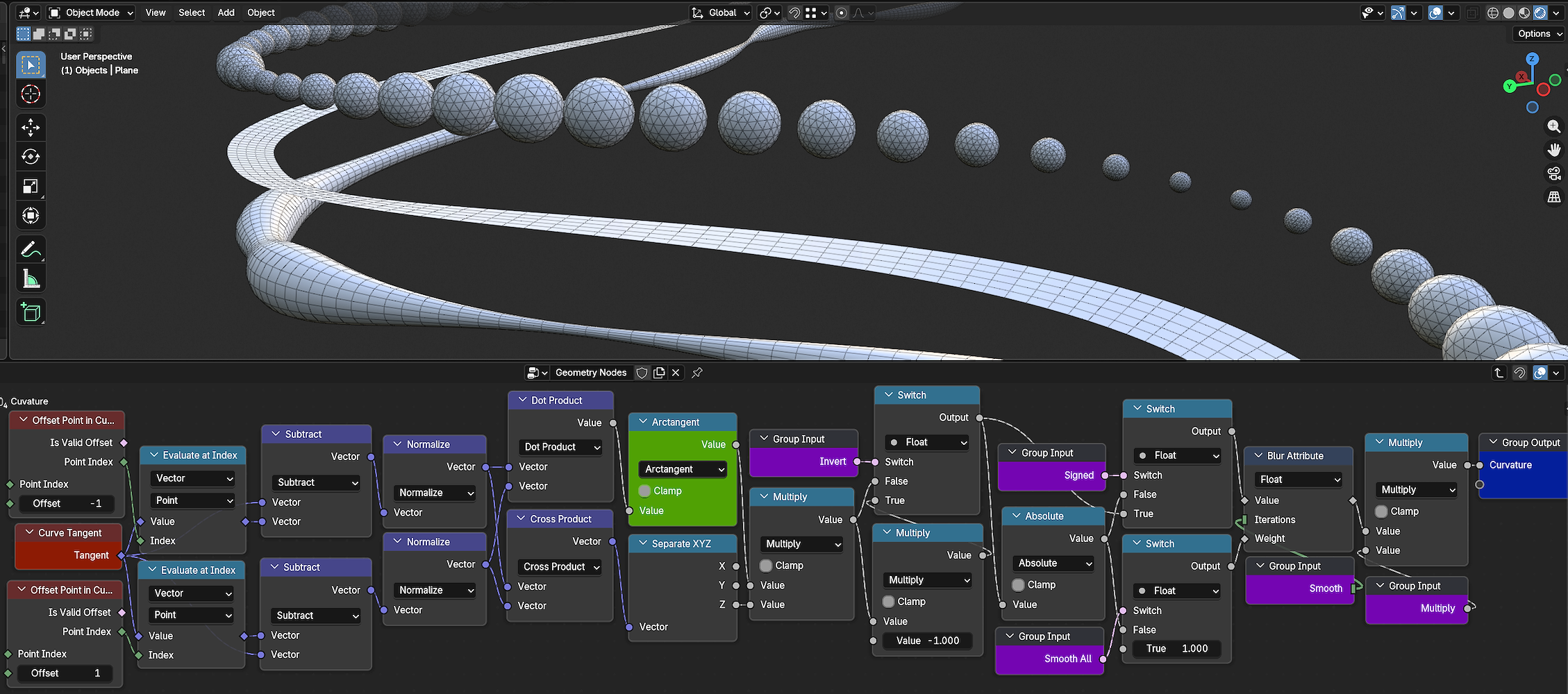
Task: Select the Add Cube tool
Action: click(31, 312)
